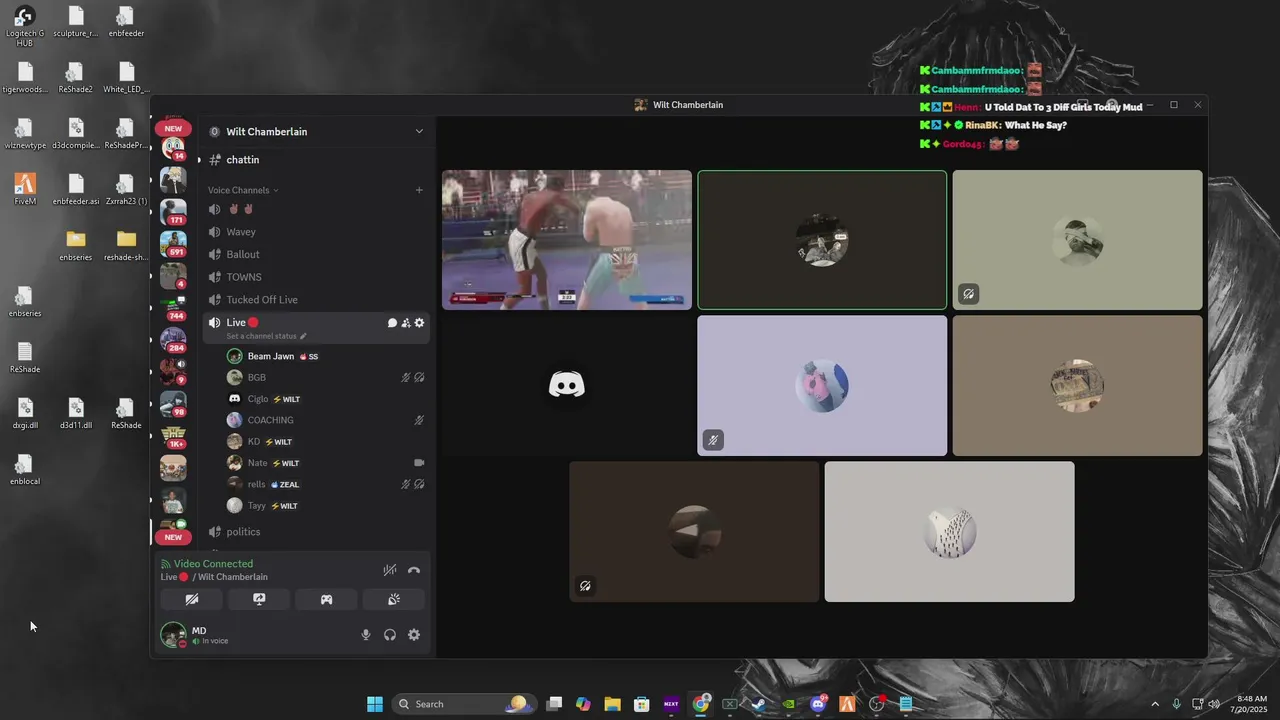Toggle deafen with the headphones icon

[x=390, y=635]
